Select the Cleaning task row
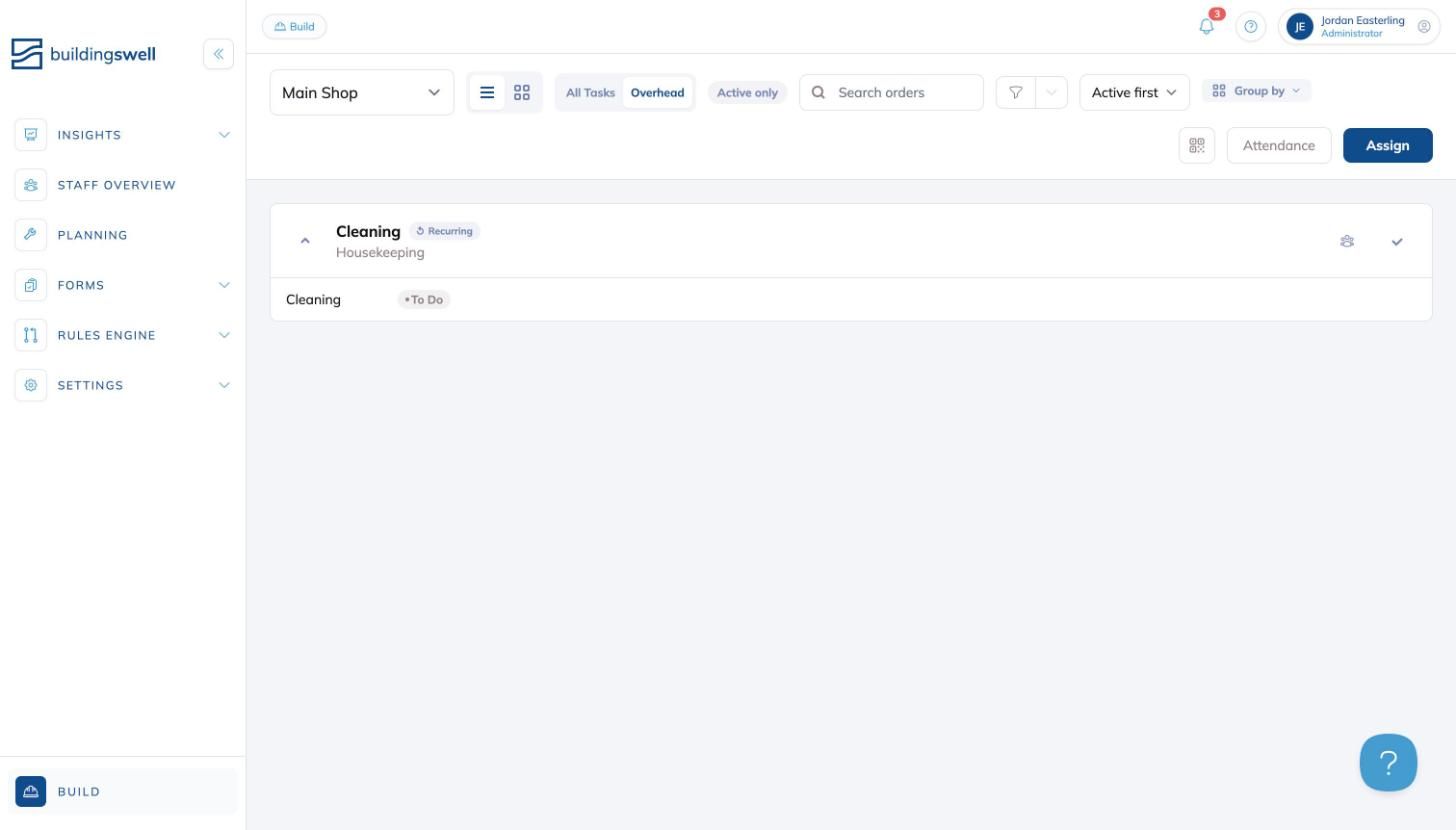Screen dimensions: 1456x830 (851, 299)
